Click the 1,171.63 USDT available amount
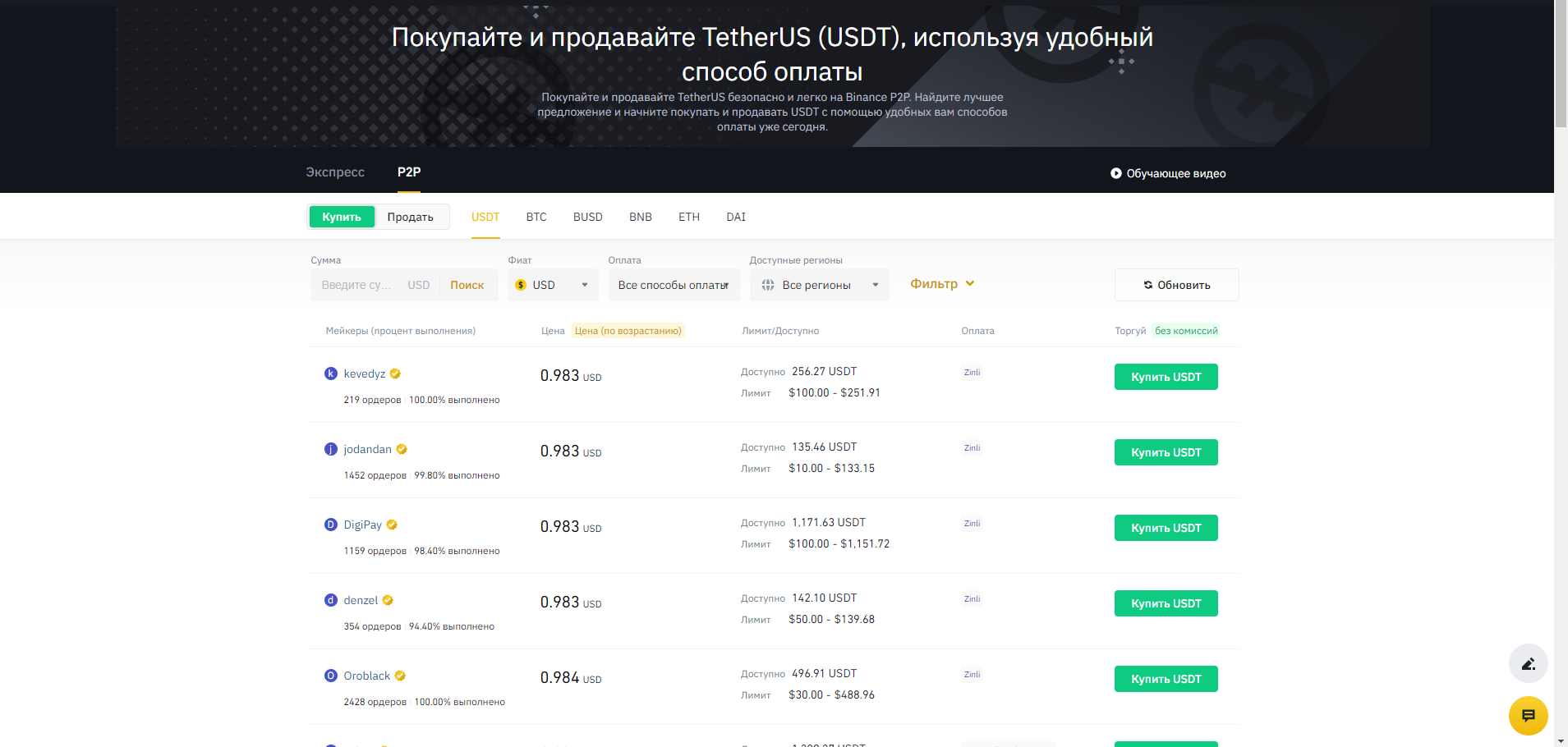 click(x=829, y=522)
